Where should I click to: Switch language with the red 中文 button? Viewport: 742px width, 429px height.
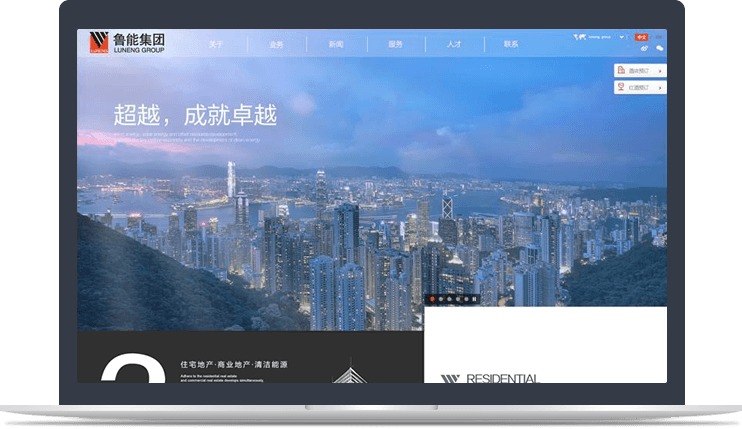641,37
